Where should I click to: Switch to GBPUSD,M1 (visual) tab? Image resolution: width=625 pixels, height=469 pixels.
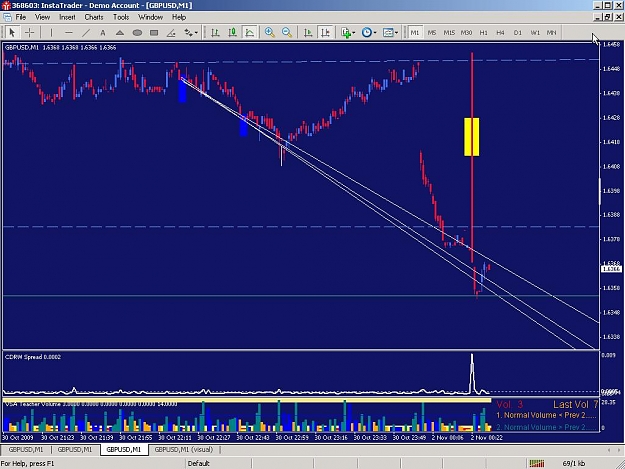click(x=184, y=449)
